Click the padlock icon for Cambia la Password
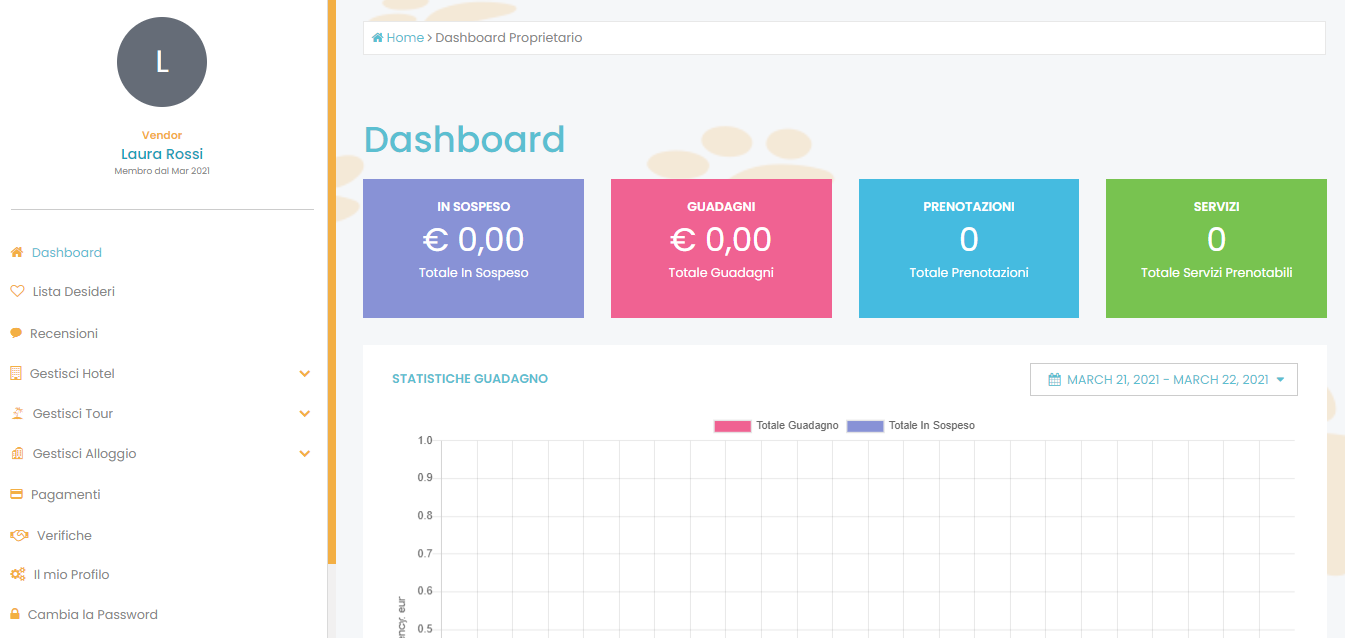The width and height of the screenshot is (1345, 638). [15, 615]
